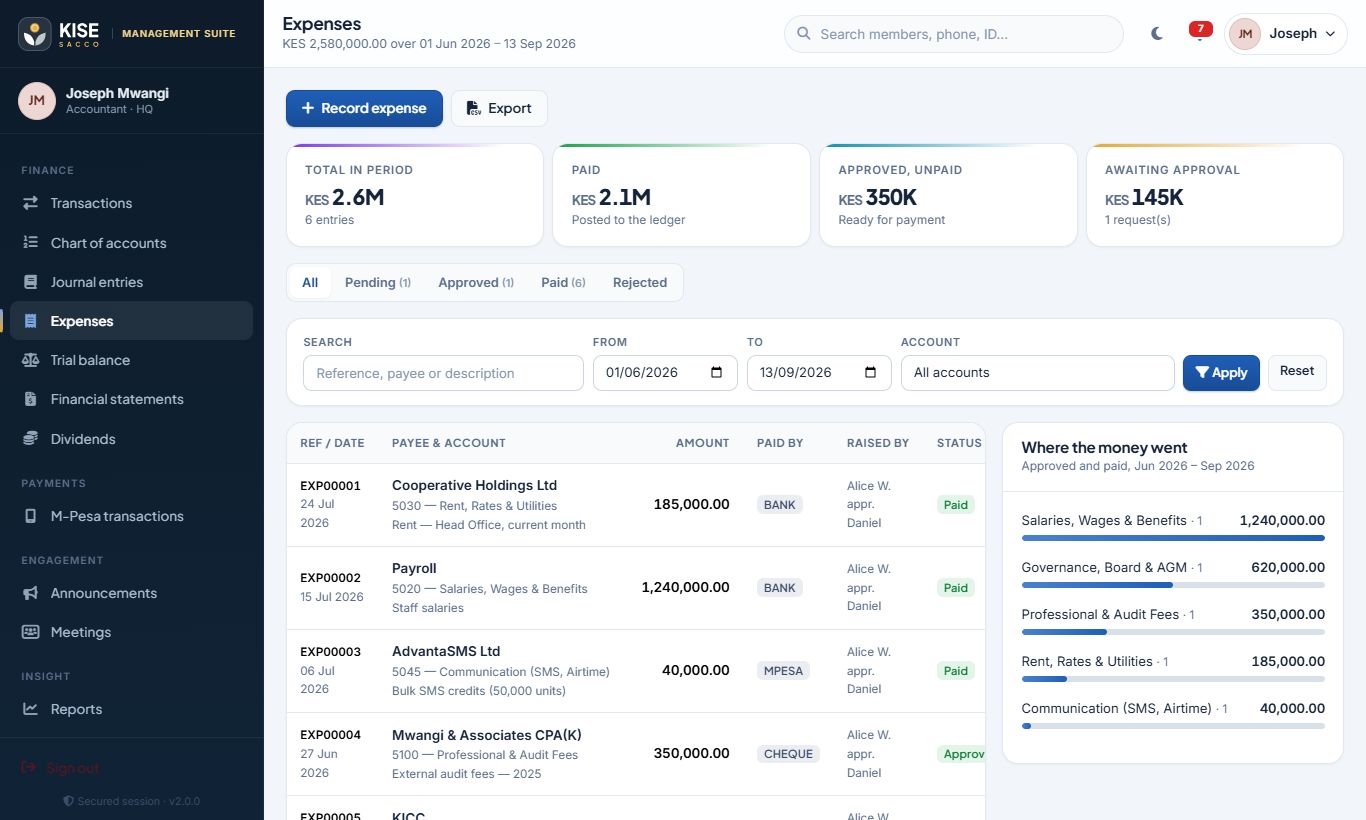Click the Chart of accounts list icon

coord(31,243)
